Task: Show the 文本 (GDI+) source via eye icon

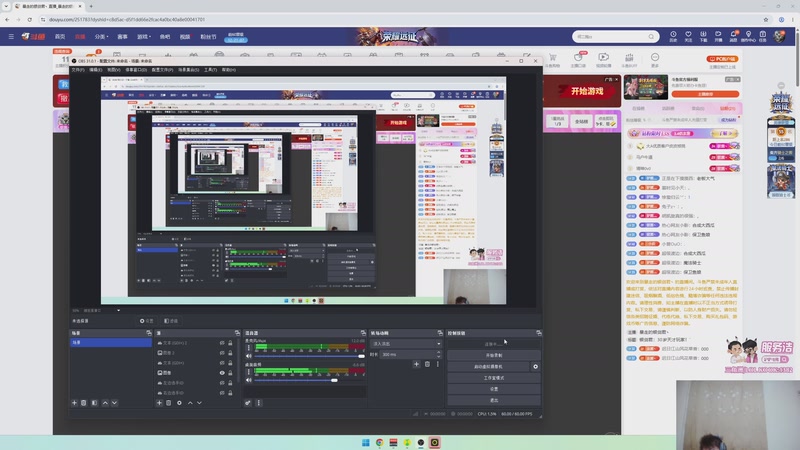Action: 222,363
